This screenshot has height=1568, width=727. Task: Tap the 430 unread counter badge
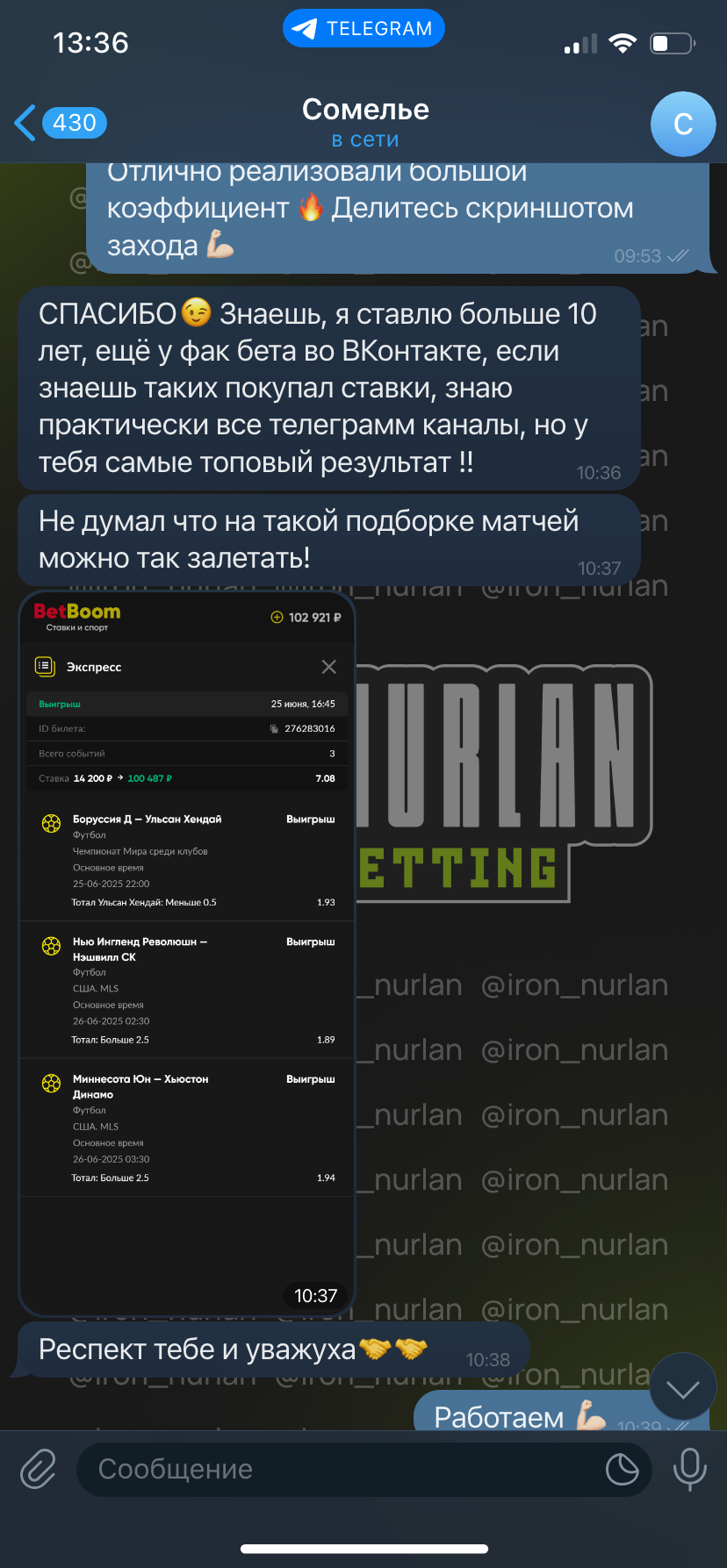click(x=75, y=123)
